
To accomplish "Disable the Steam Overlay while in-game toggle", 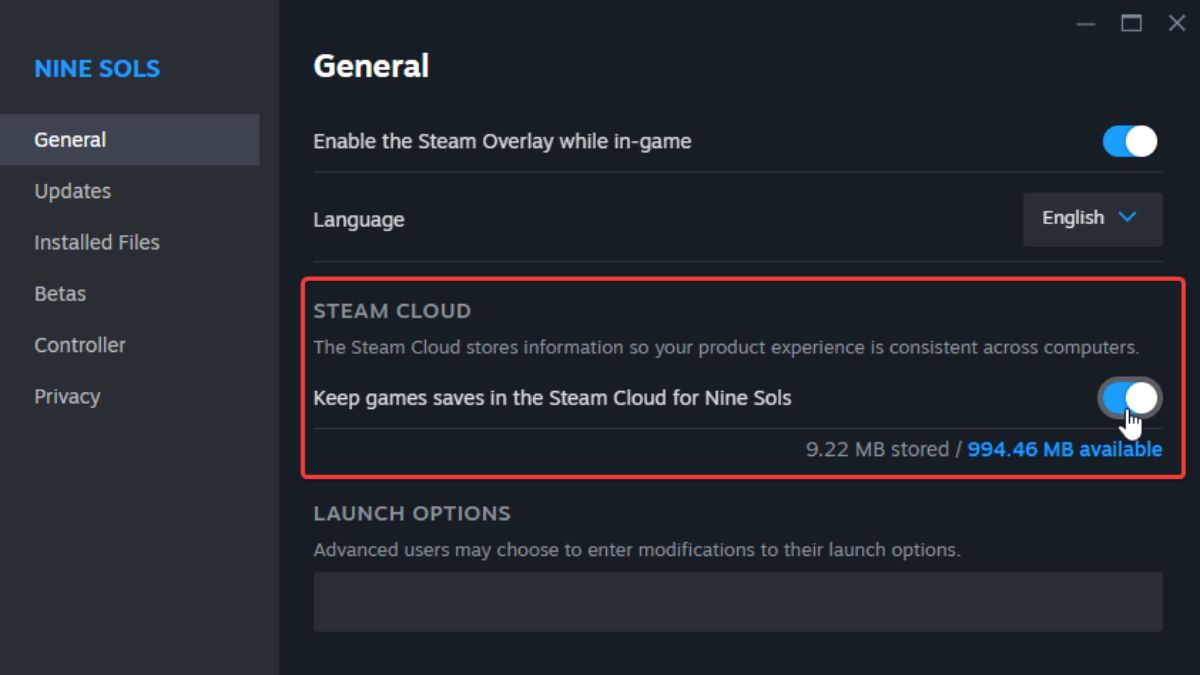I will [x=1130, y=141].
